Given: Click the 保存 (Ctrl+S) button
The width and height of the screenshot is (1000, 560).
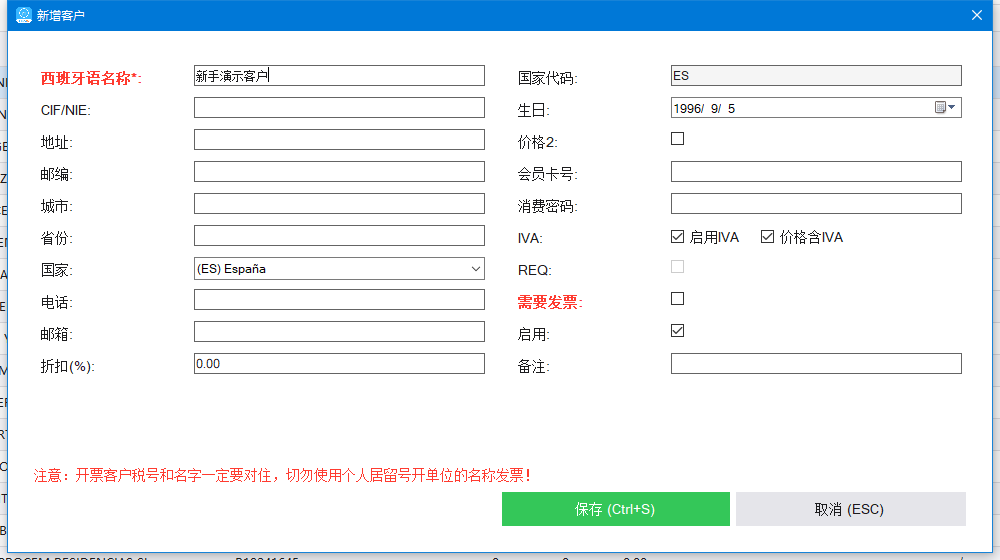Looking at the screenshot, I should (x=615, y=509).
